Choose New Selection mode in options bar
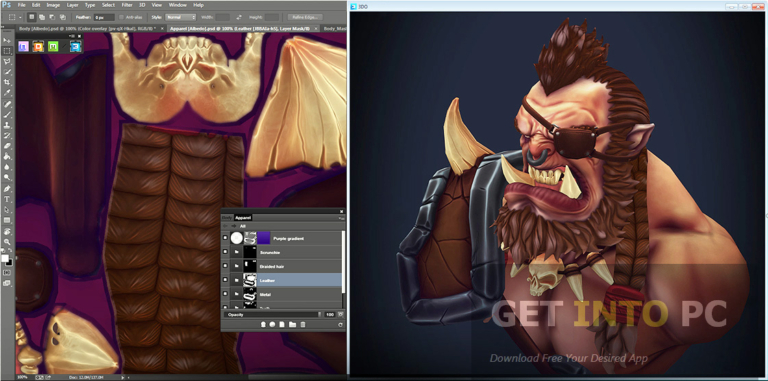 (x=32, y=17)
